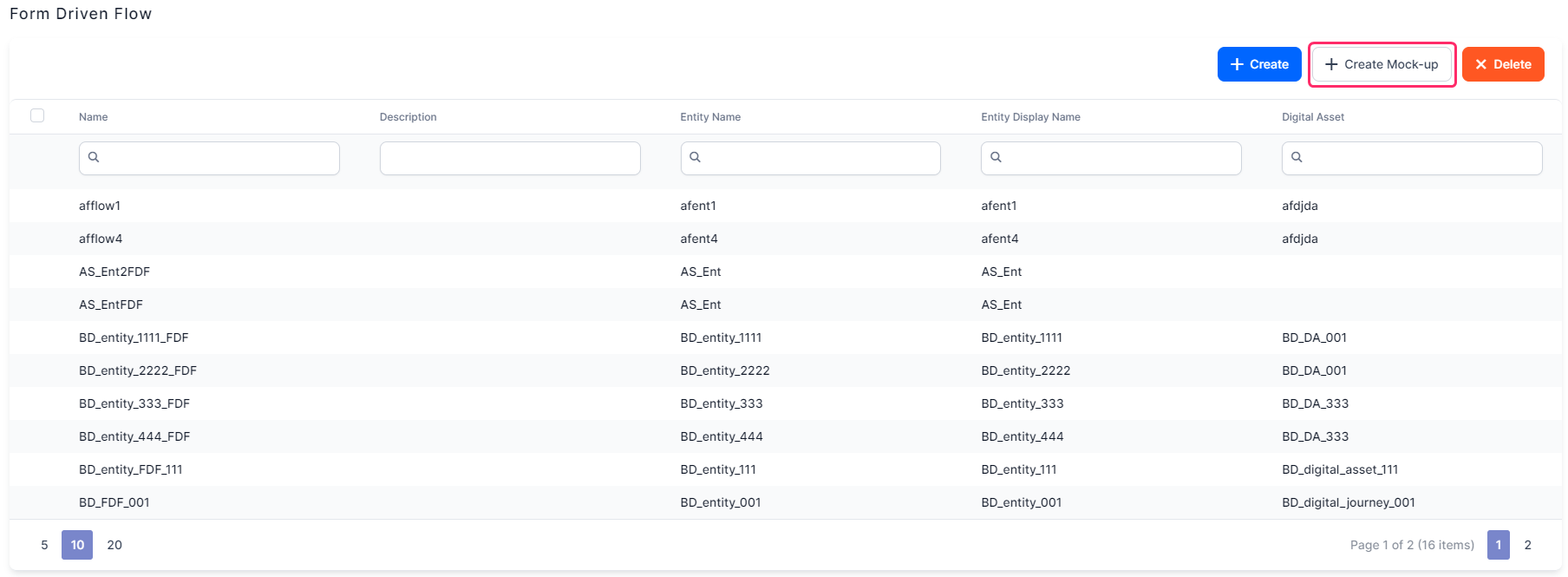
Task: Select page 1 in the pager
Action: tap(1498, 545)
